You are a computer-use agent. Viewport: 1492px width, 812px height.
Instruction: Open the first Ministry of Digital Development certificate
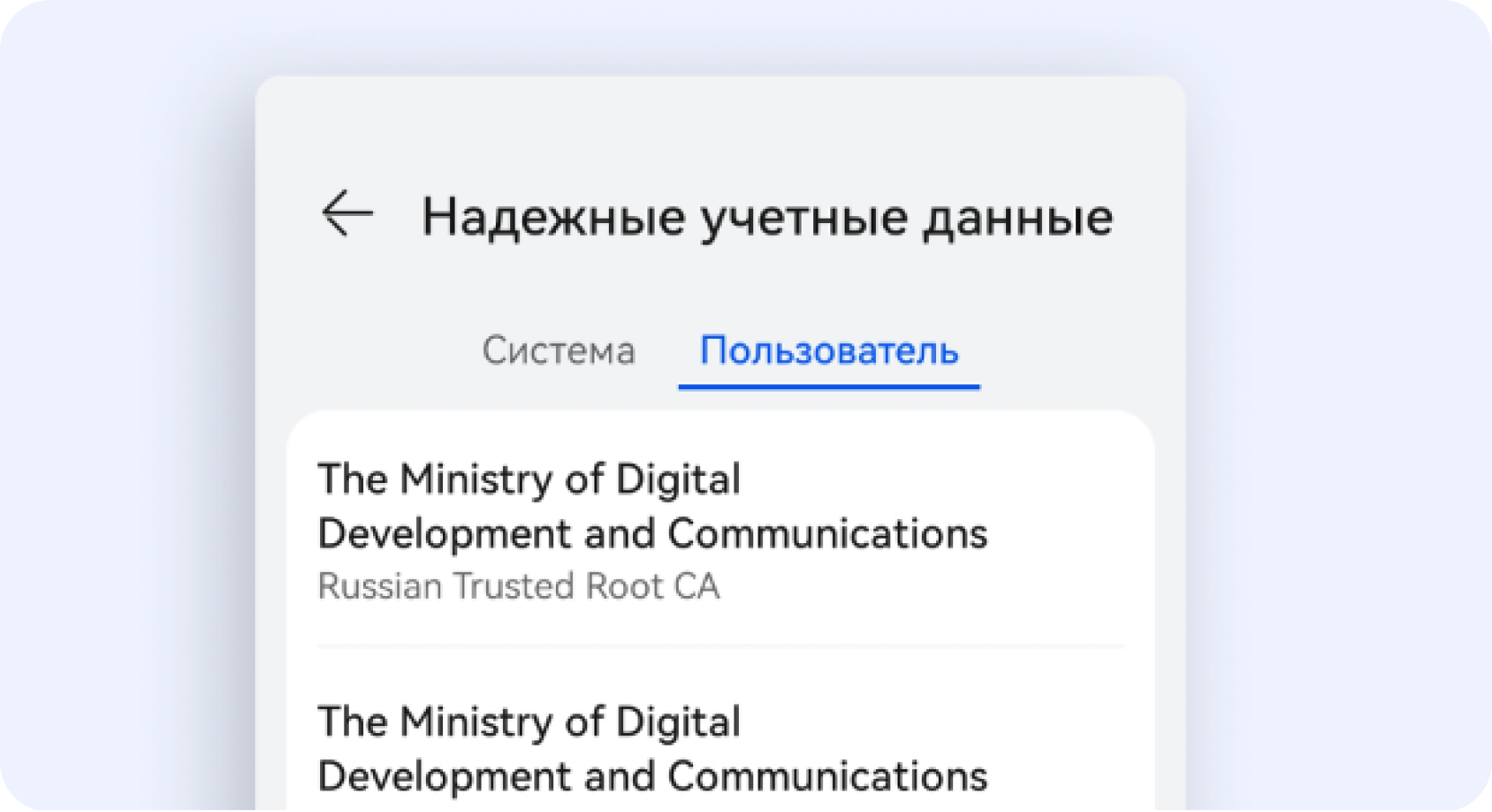coord(720,531)
